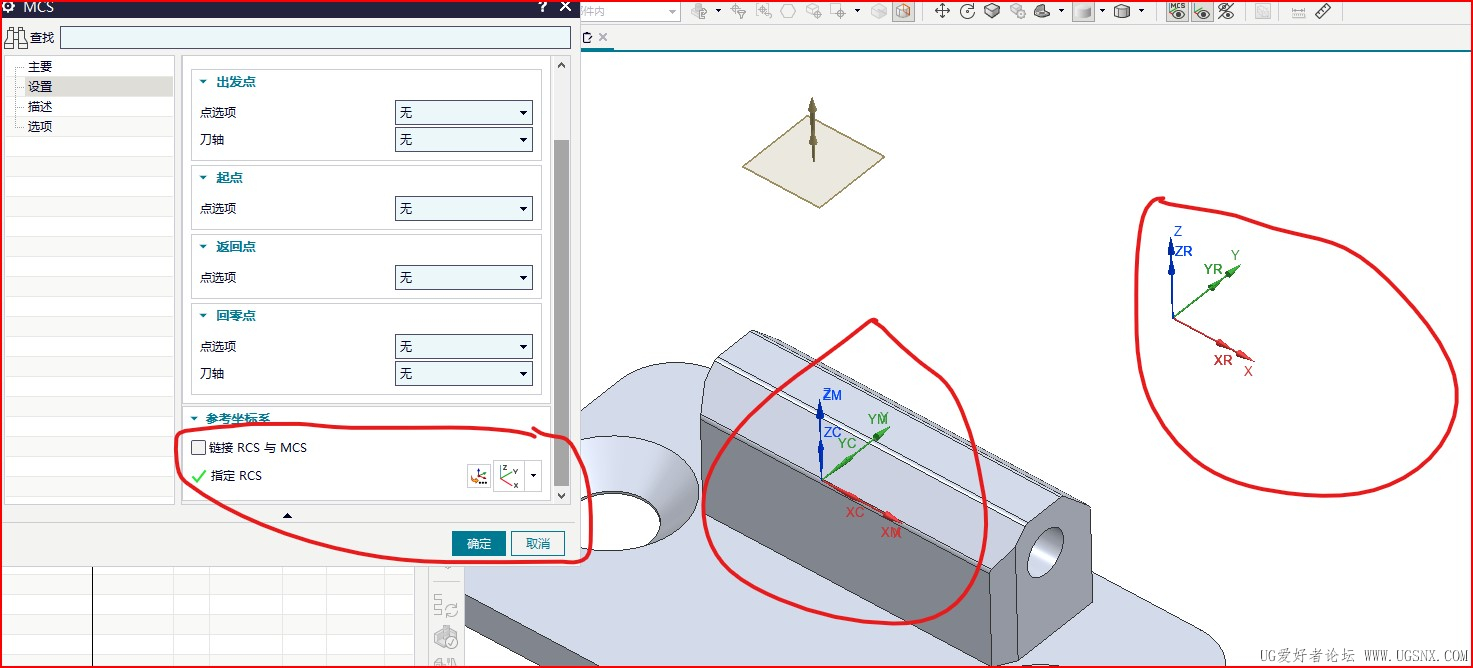Select 选项 in the left tree

(40, 126)
